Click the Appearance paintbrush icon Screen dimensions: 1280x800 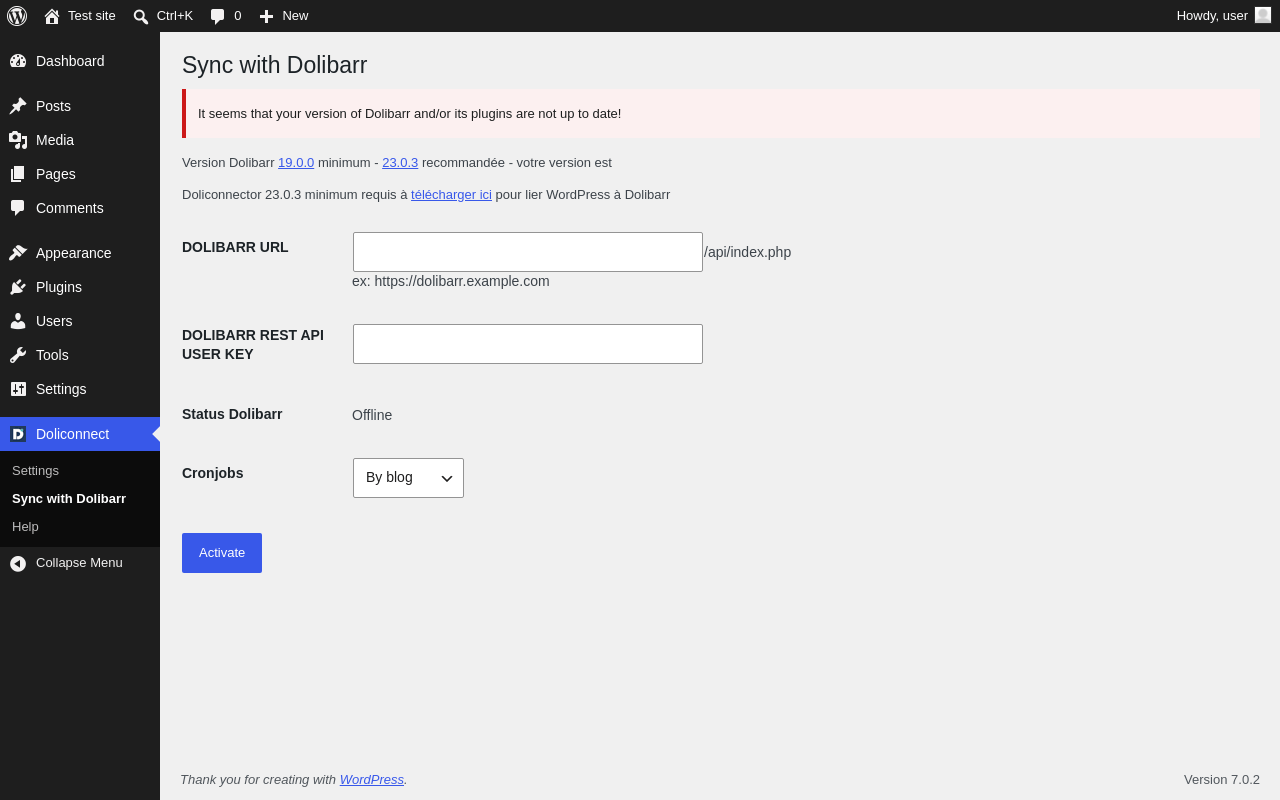coord(18,253)
